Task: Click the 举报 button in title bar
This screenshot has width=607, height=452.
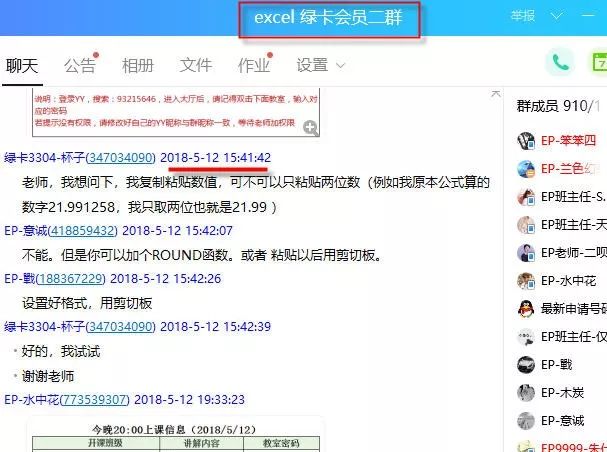Action: coord(523,16)
